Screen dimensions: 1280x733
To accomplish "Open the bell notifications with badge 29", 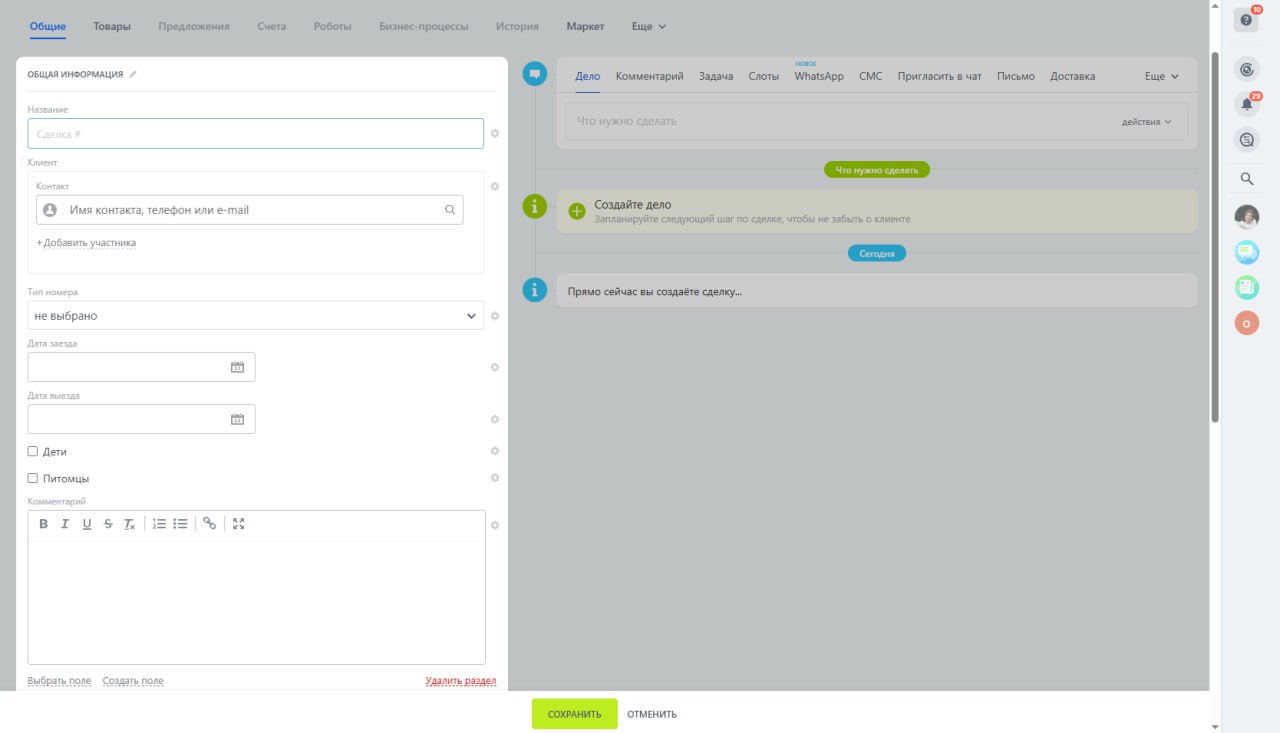I will (x=1246, y=104).
